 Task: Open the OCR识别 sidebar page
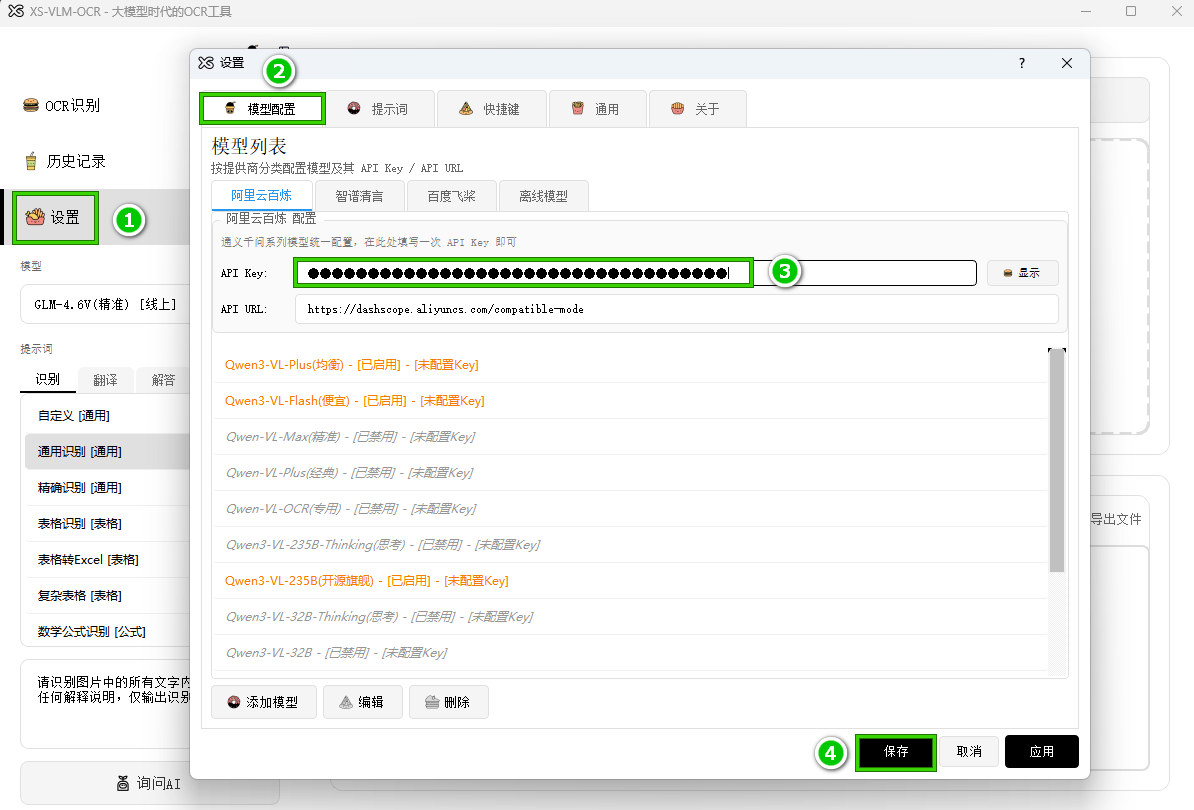click(62, 106)
